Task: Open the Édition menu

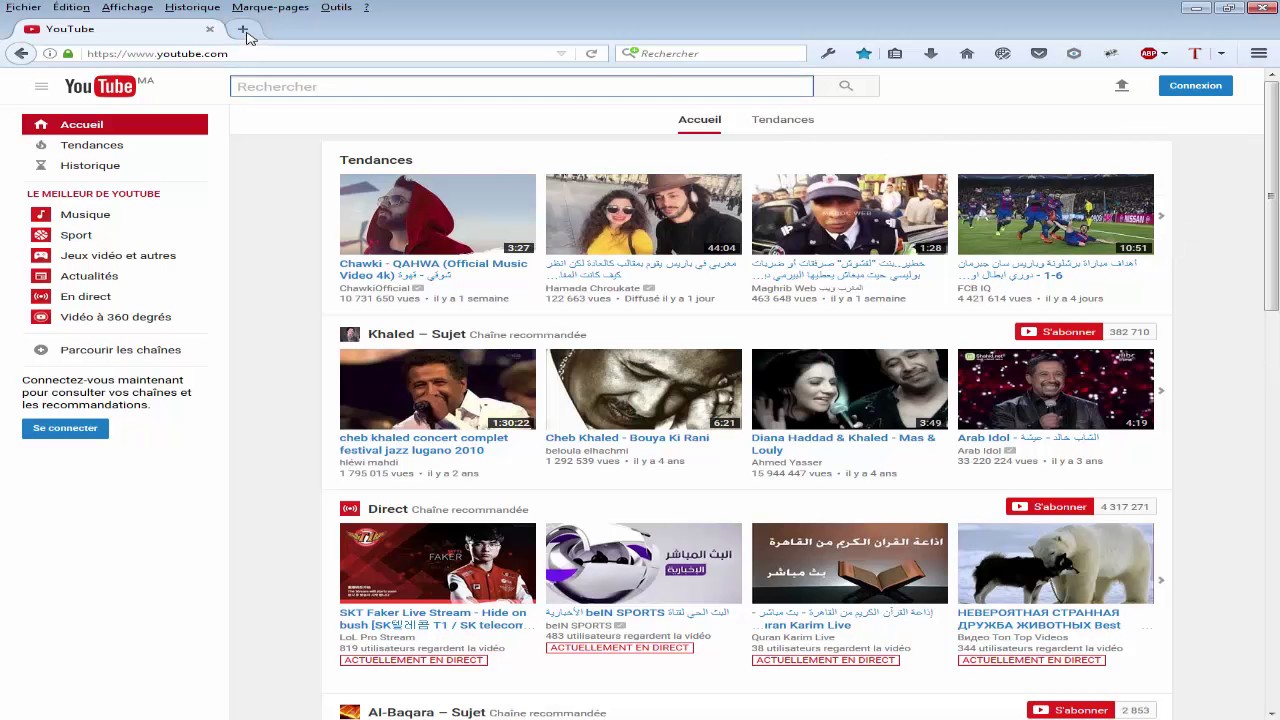Action: coord(72,7)
